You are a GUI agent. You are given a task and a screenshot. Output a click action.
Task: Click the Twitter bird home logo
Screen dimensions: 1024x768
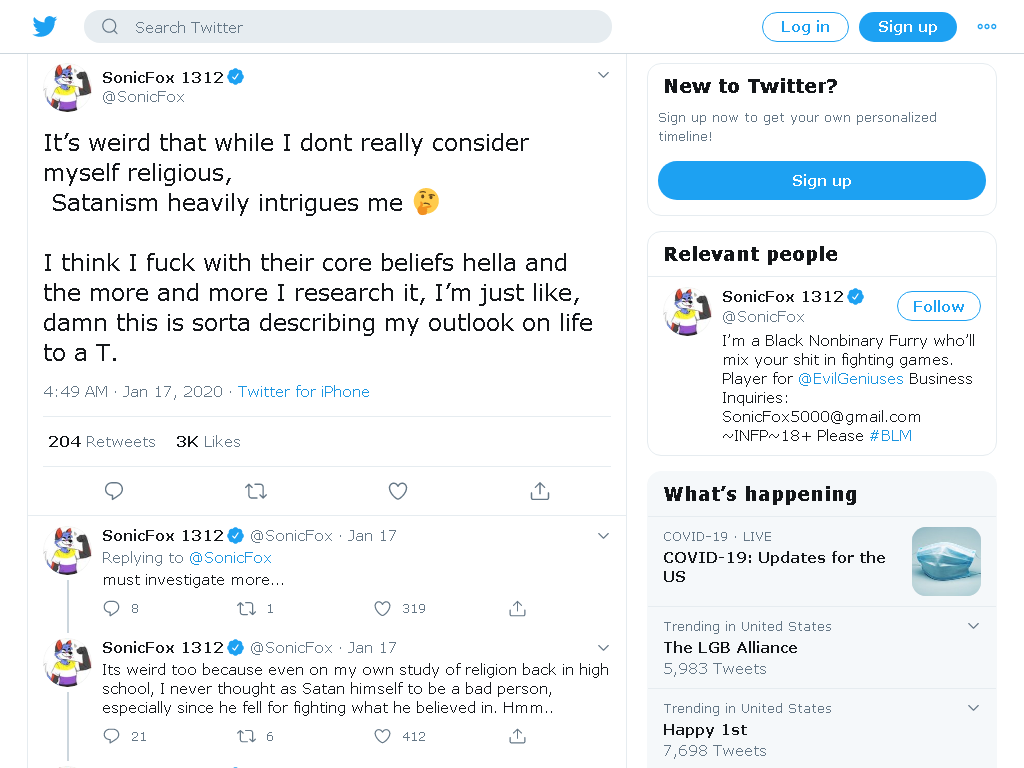click(44, 26)
